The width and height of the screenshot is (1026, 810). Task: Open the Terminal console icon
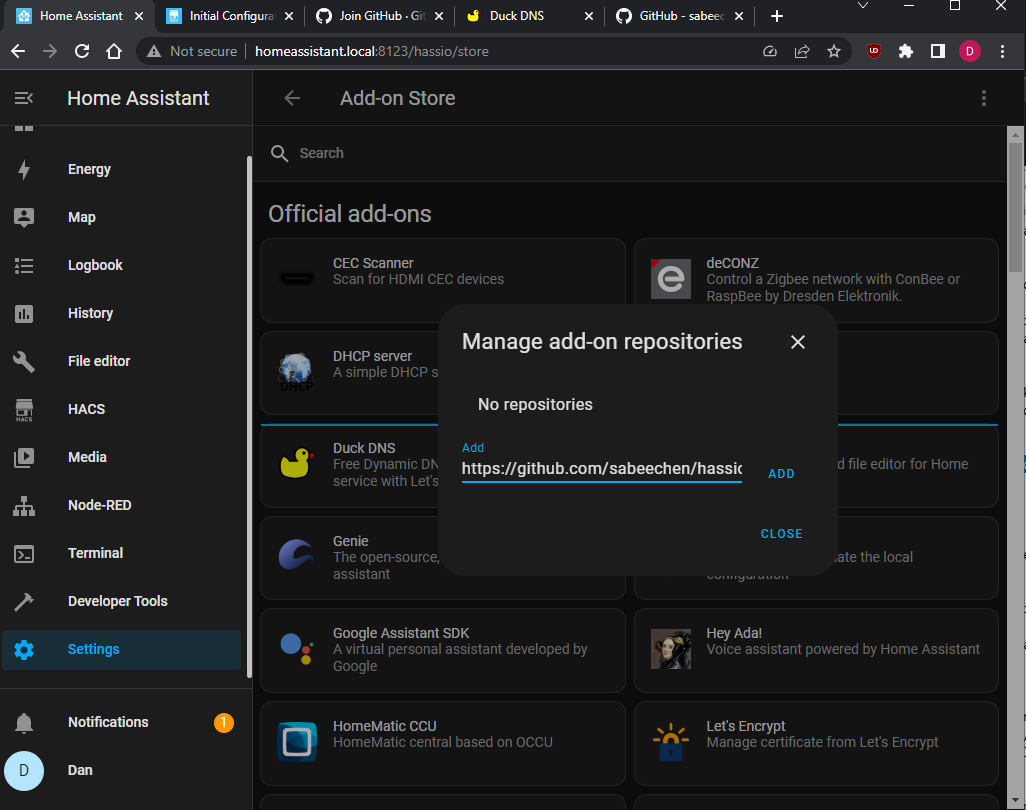point(24,554)
